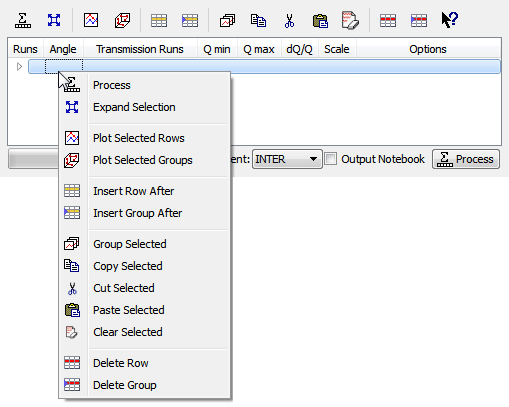The height and width of the screenshot is (407, 509).
Task: Click the Process sigma icon in toolbar
Action: pos(23,20)
